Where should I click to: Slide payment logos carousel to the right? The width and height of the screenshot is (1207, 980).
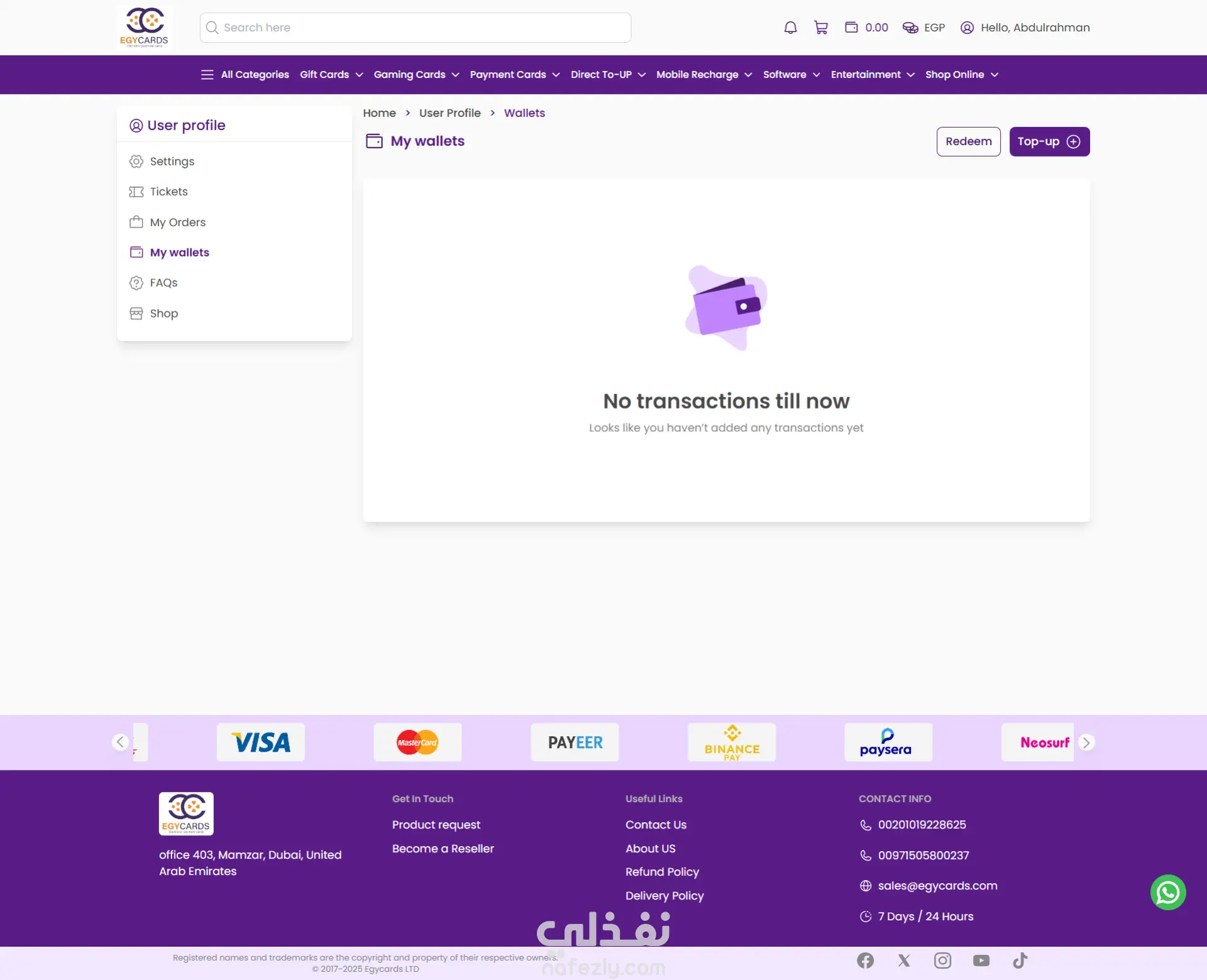[1086, 742]
